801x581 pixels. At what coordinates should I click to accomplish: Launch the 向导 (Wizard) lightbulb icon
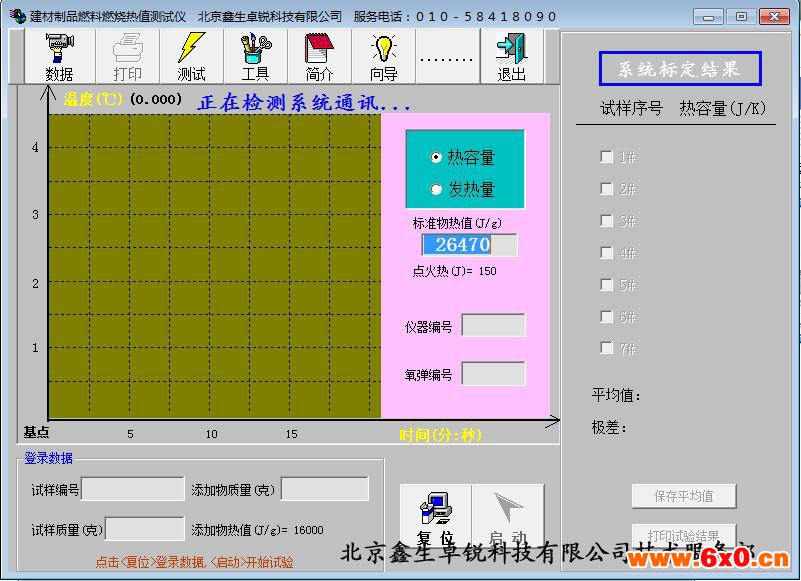384,56
